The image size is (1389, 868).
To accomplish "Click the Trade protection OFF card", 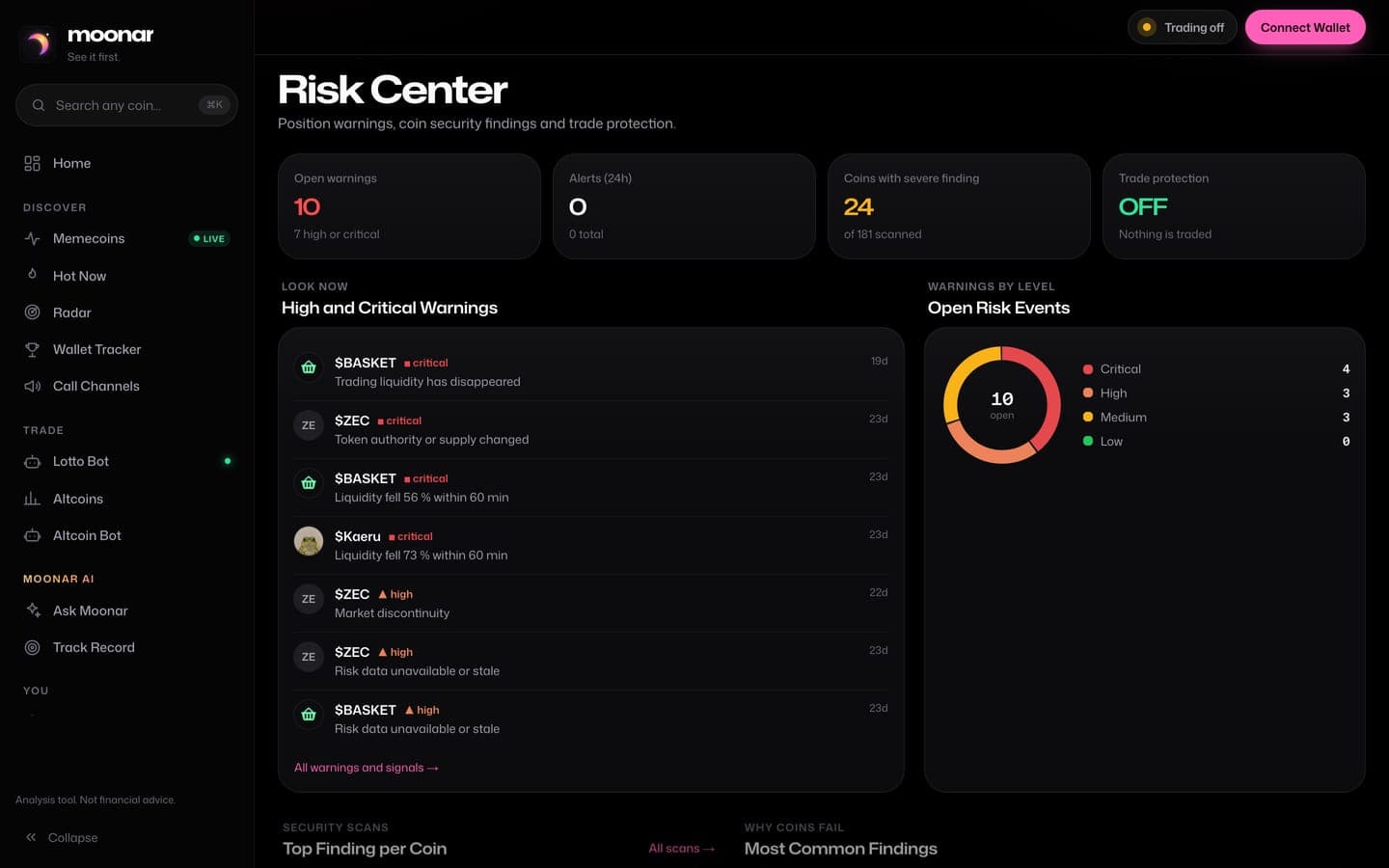I will point(1234,206).
